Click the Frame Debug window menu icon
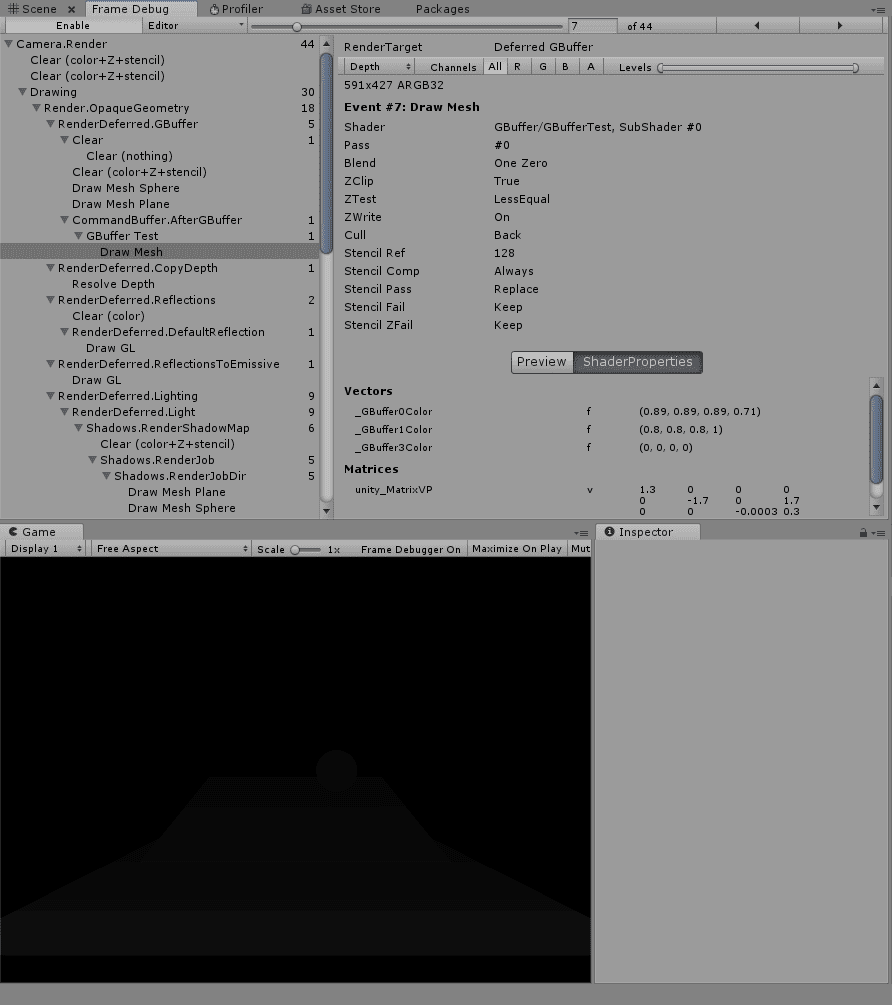The image size is (892, 1005). point(883,11)
